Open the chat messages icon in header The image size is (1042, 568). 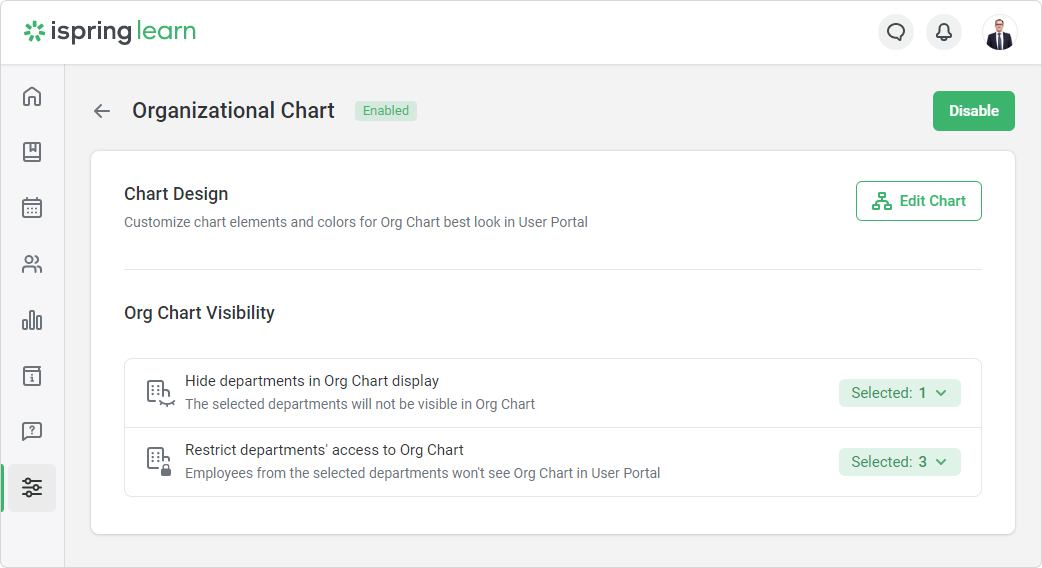[x=896, y=32]
